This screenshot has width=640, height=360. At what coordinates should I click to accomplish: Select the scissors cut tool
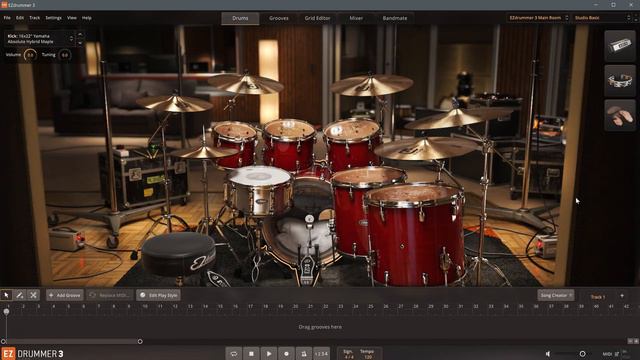33,295
